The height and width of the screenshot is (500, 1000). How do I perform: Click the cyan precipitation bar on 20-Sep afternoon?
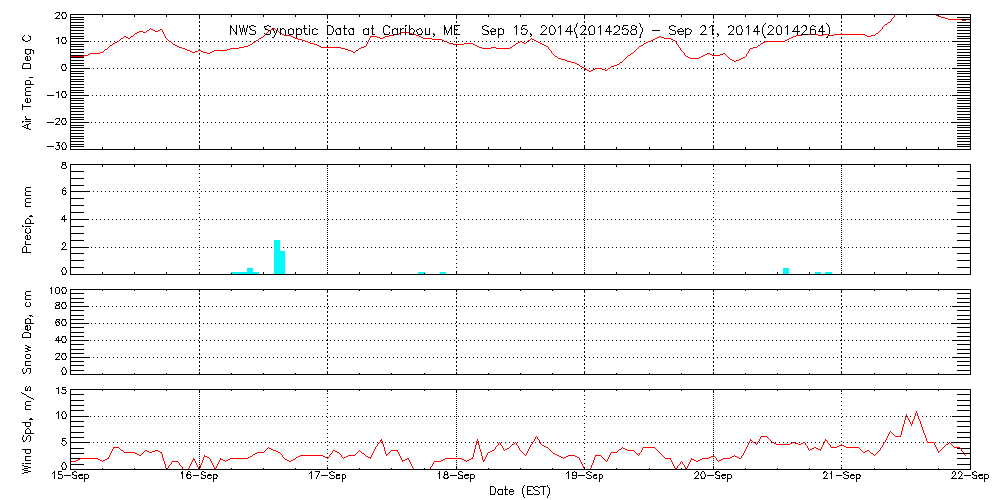(786, 270)
